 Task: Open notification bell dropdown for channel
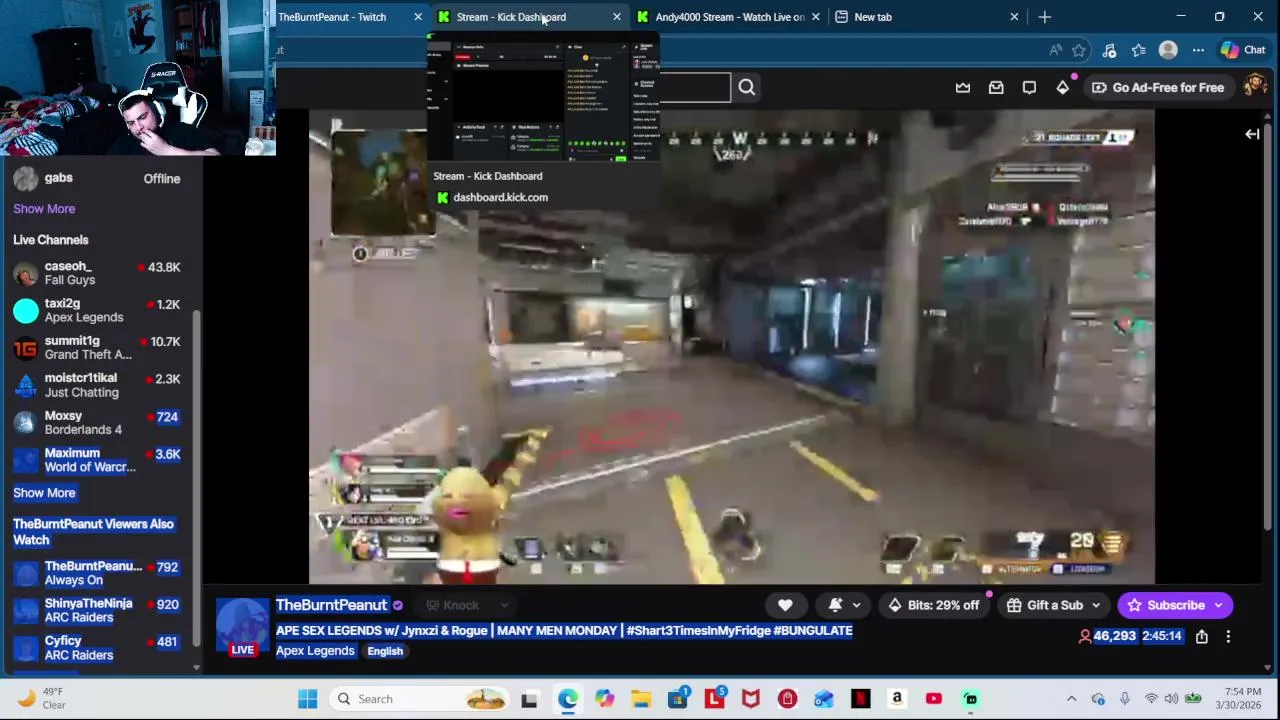pyautogui.click(x=843, y=605)
